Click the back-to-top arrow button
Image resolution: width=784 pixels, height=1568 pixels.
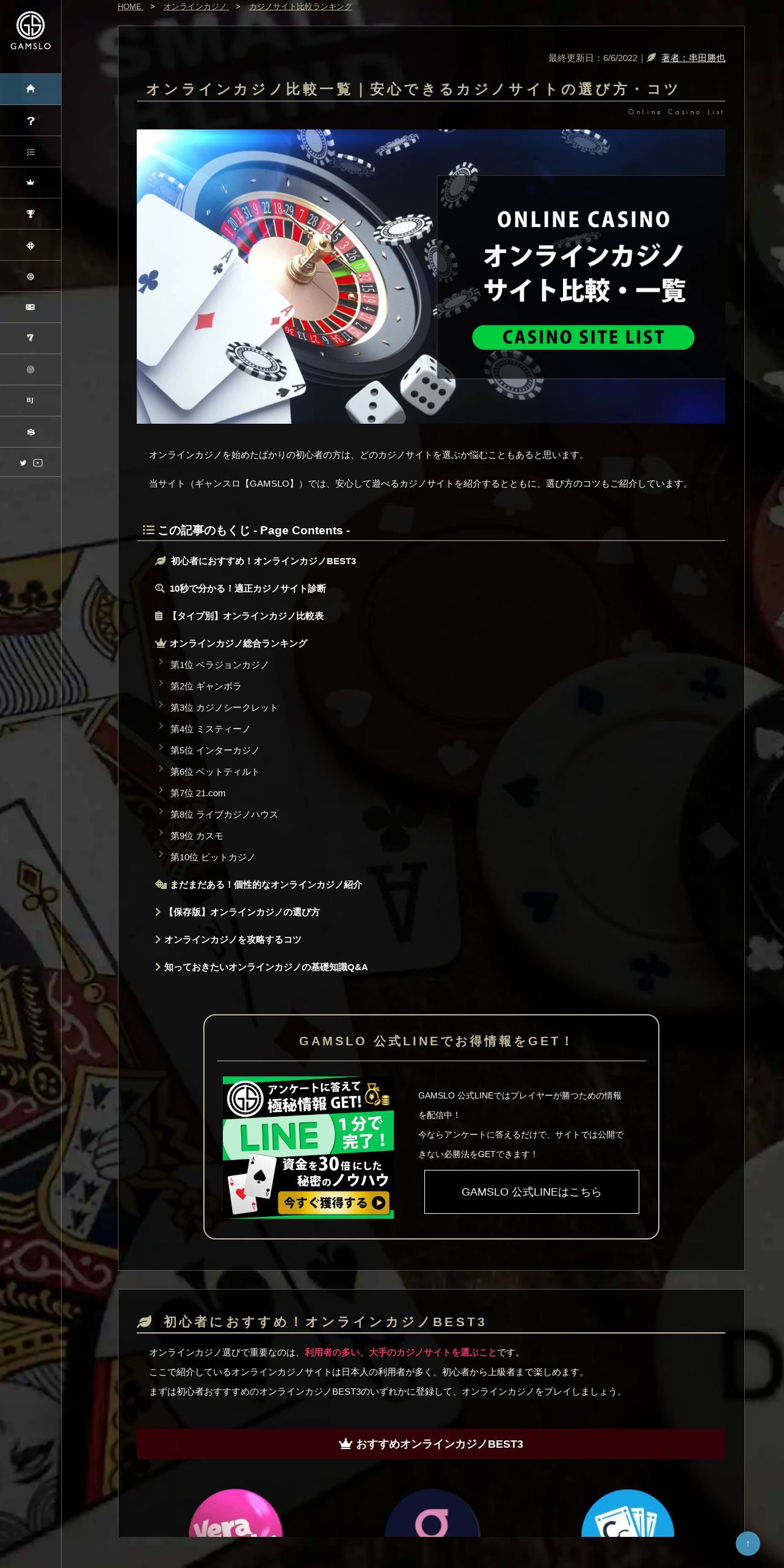pos(747,1543)
